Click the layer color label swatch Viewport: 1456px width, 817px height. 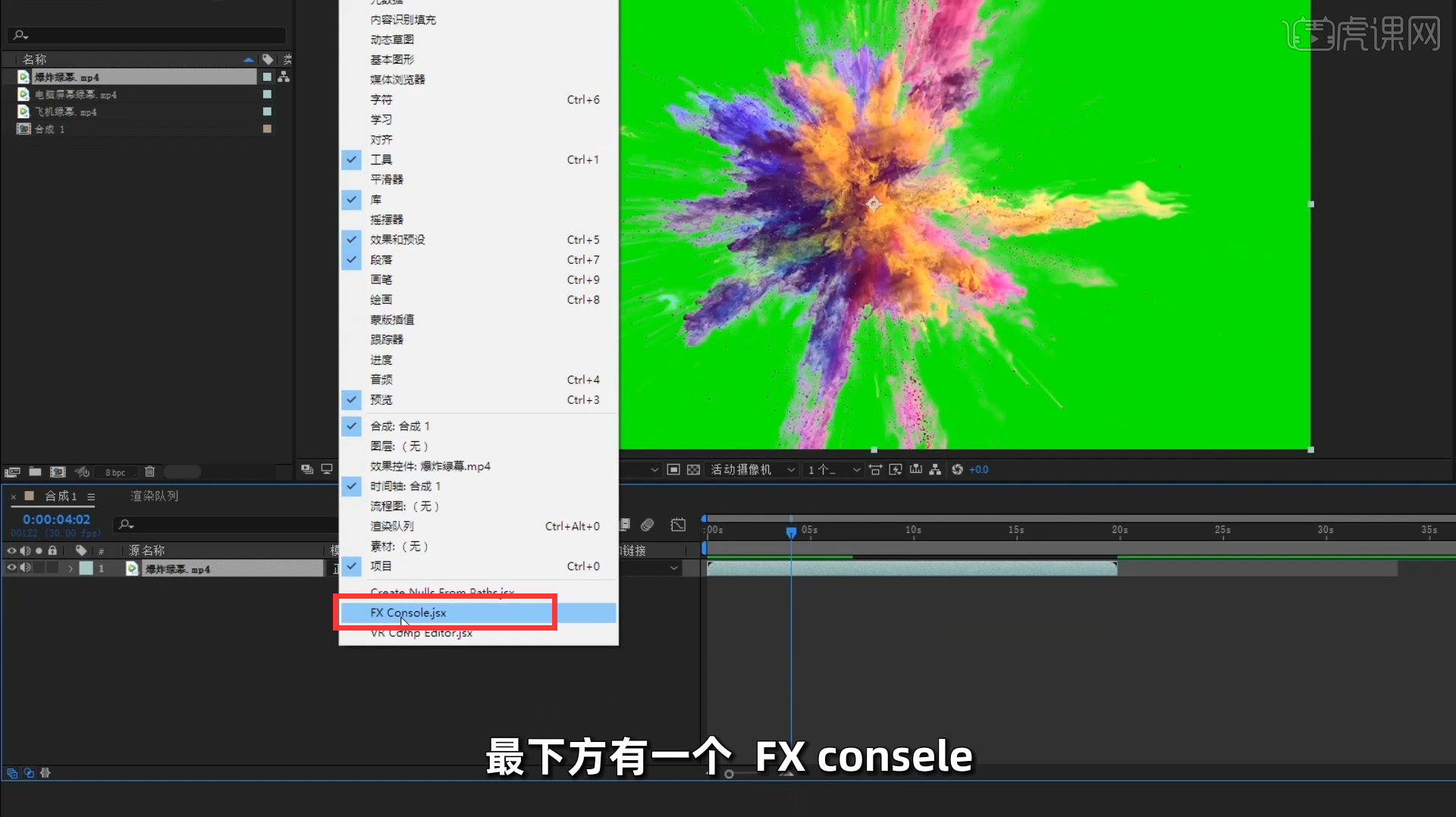tap(87, 568)
